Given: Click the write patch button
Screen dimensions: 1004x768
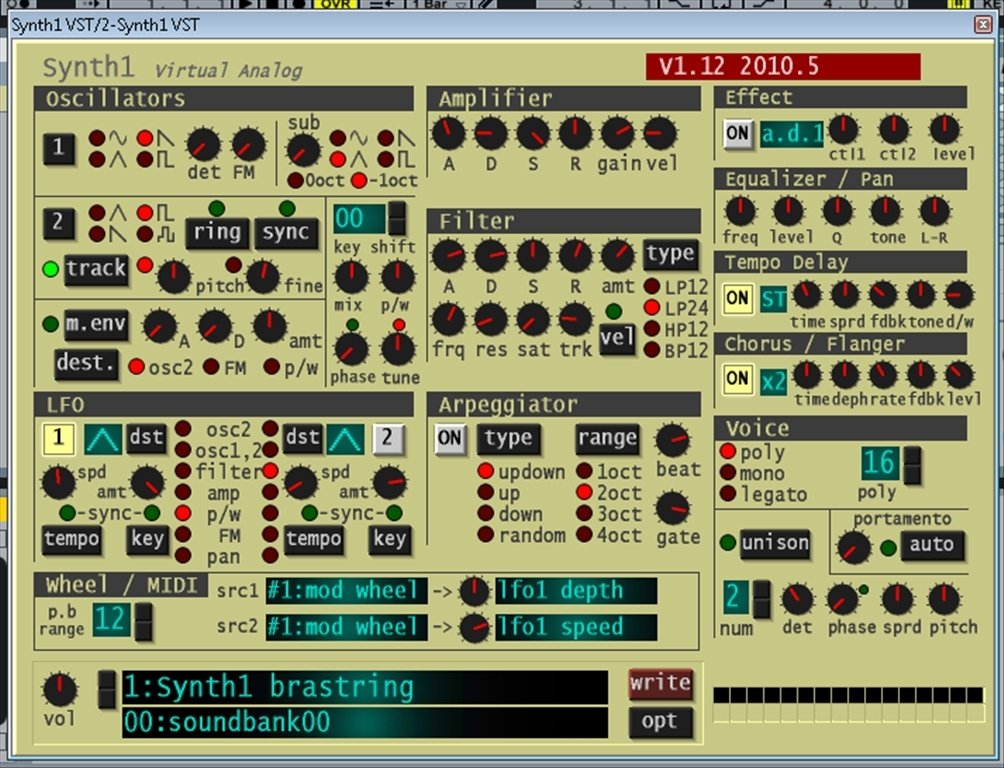Looking at the screenshot, I should [660, 683].
